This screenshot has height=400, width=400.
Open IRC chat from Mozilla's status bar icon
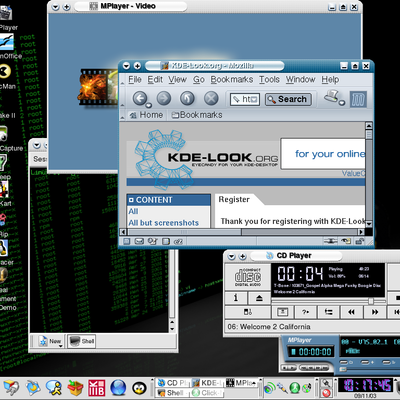[x=178, y=241]
